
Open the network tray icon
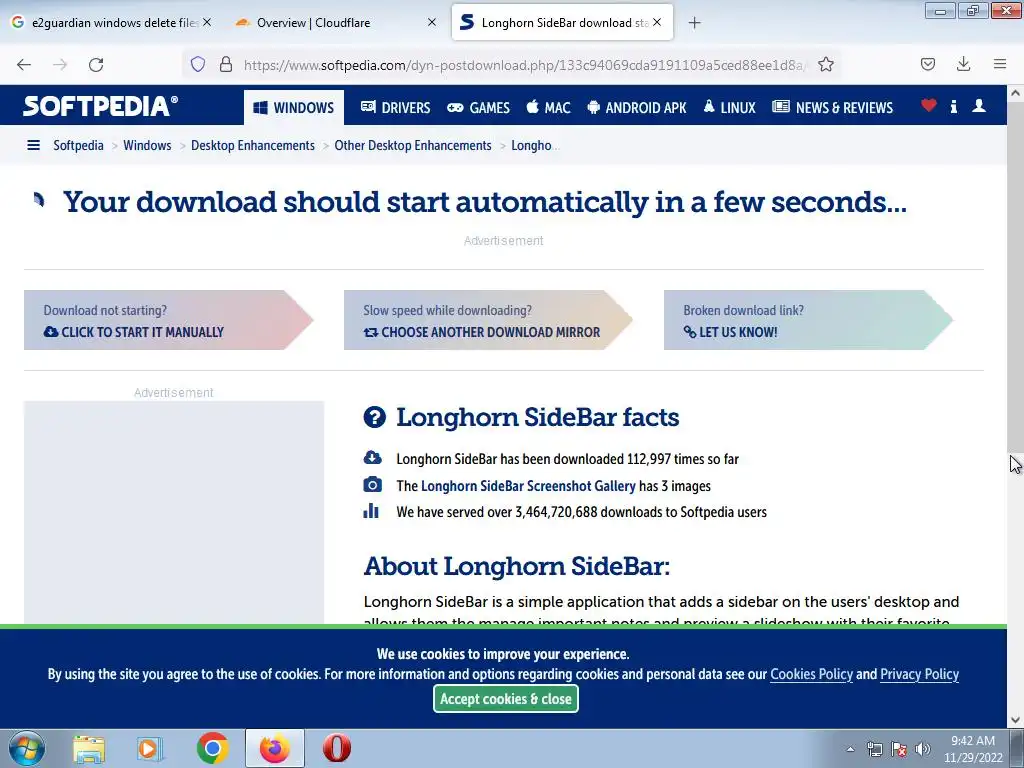tap(874, 749)
